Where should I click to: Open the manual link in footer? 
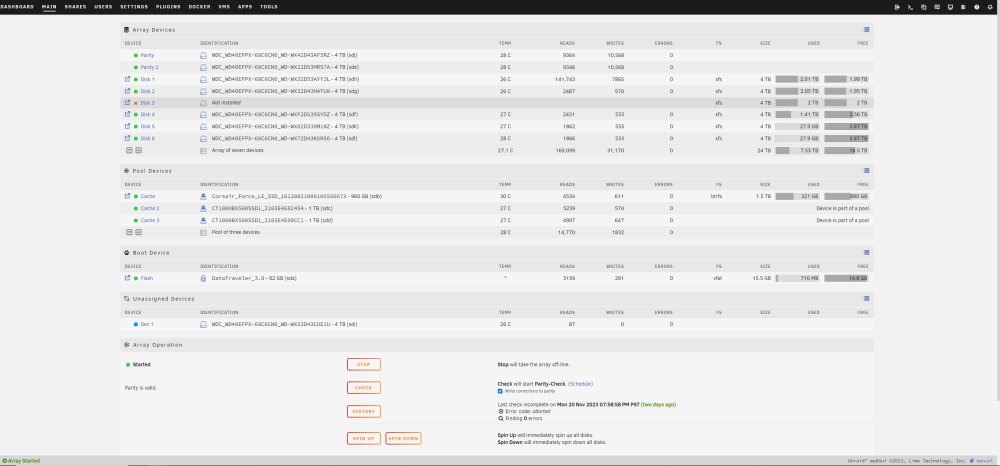click(x=984, y=460)
